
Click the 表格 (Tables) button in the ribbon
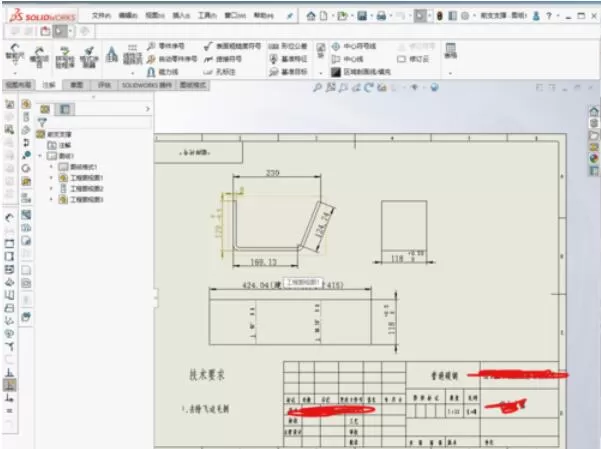tap(450, 51)
